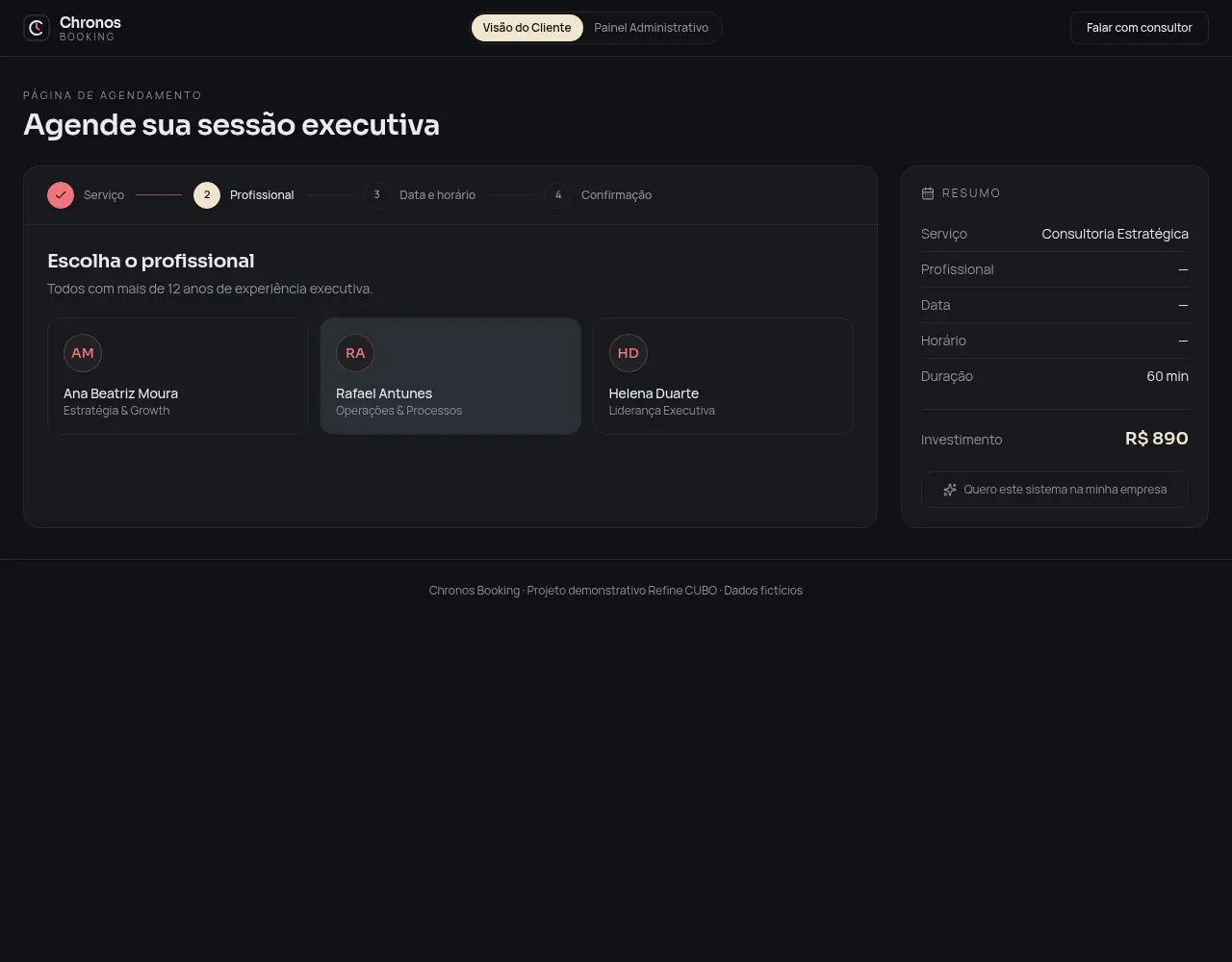Select step 2 Profissional
The height and width of the screenshot is (962, 1232).
point(244,195)
